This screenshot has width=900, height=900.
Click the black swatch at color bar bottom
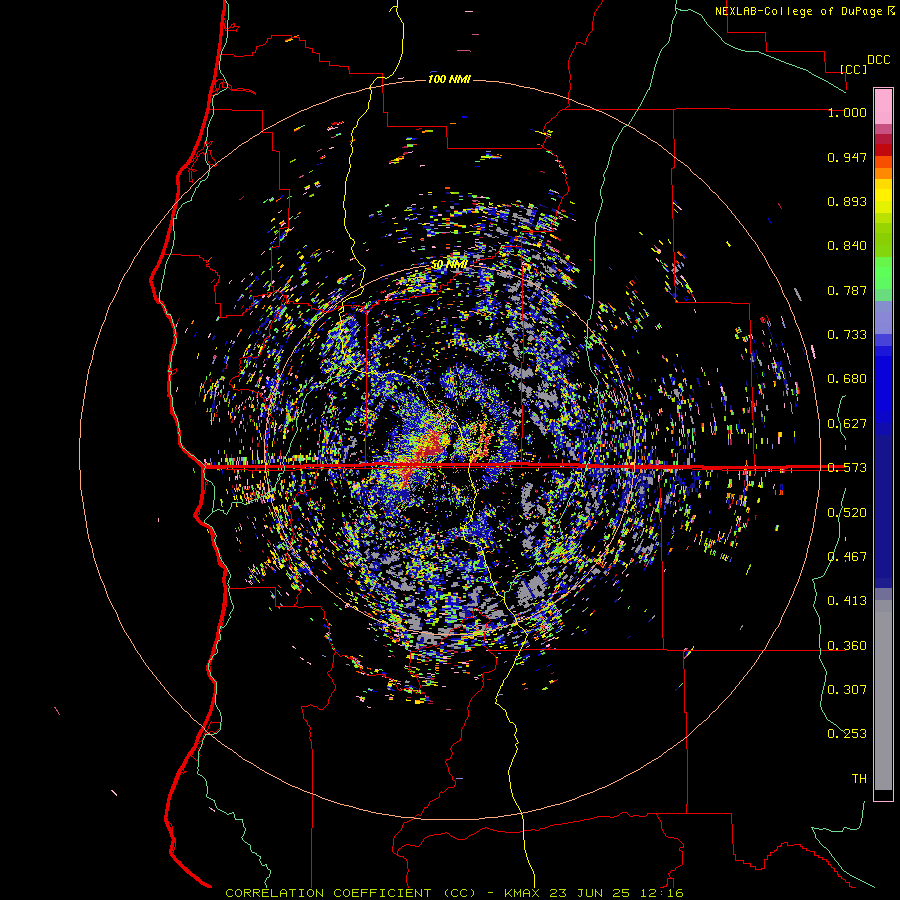coord(883,794)
